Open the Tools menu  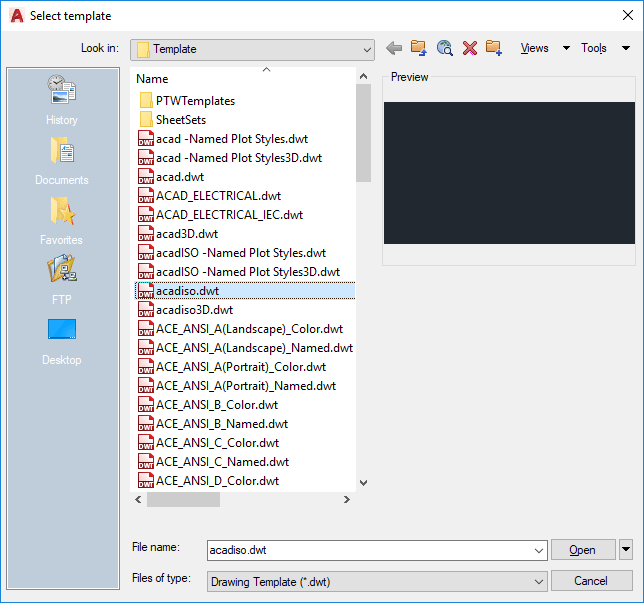pos(593,48)
